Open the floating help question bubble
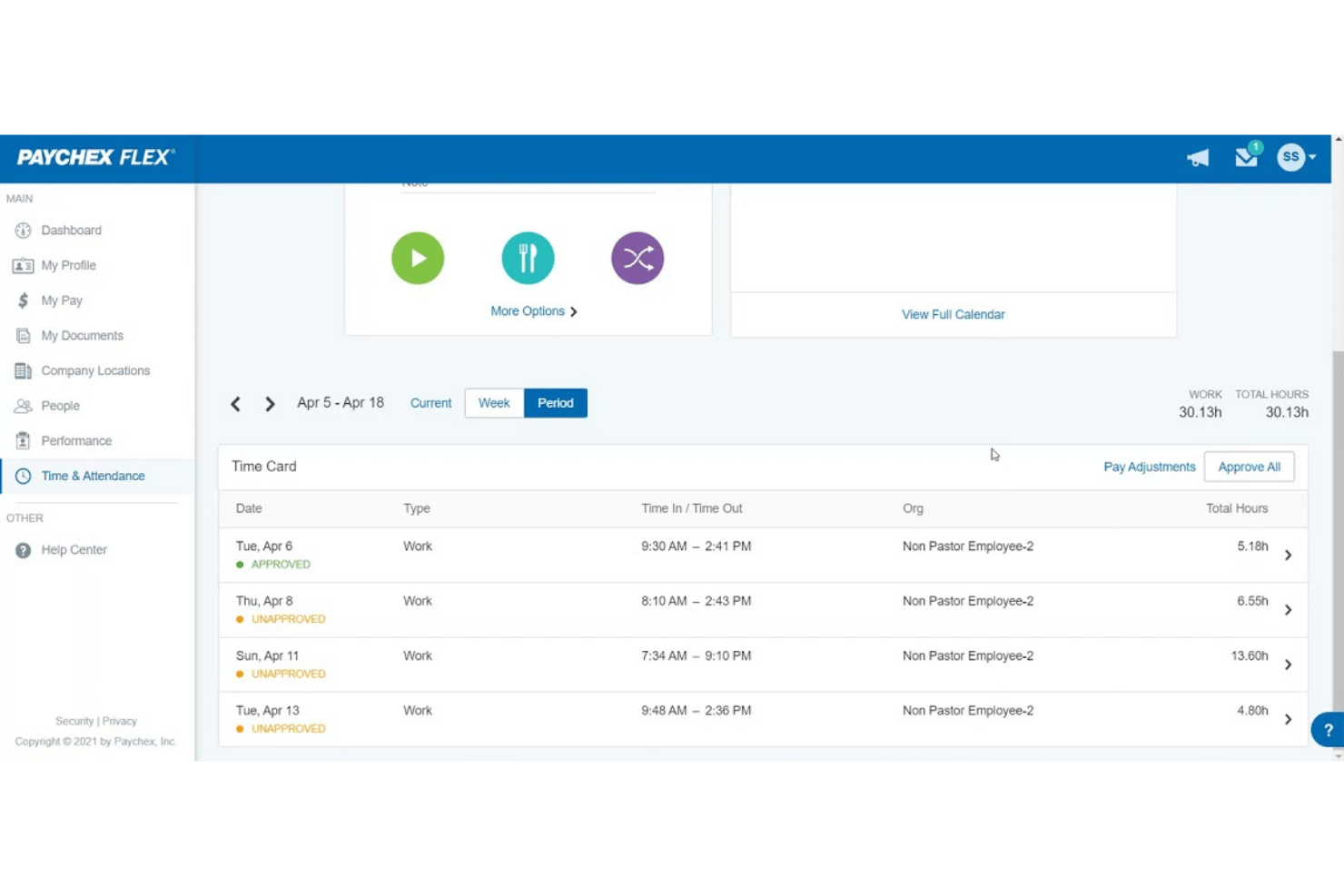Image resolution: width=1344 pixels, height=896 pixels. click(1328, 730)
